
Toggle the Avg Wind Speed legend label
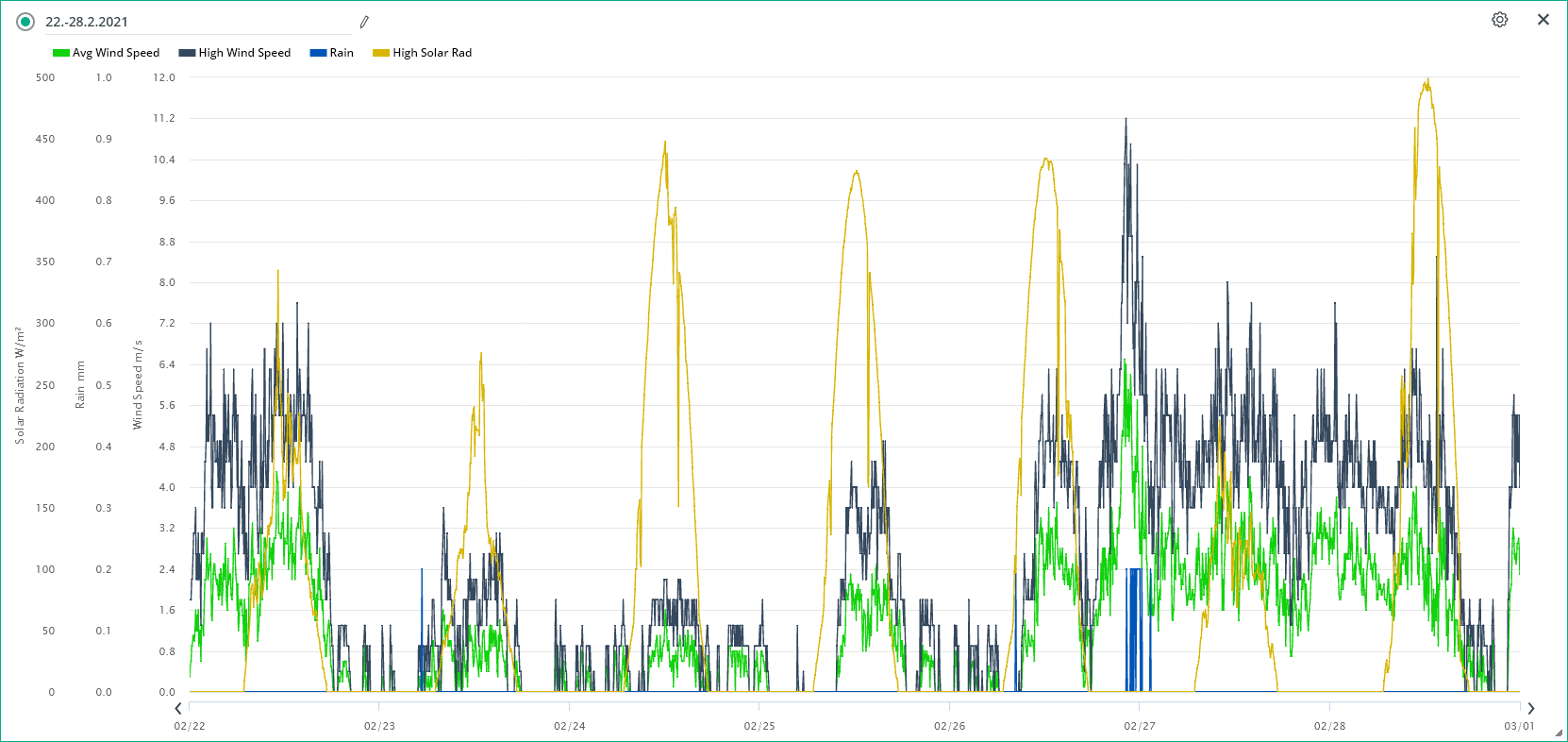pos(116,53)
